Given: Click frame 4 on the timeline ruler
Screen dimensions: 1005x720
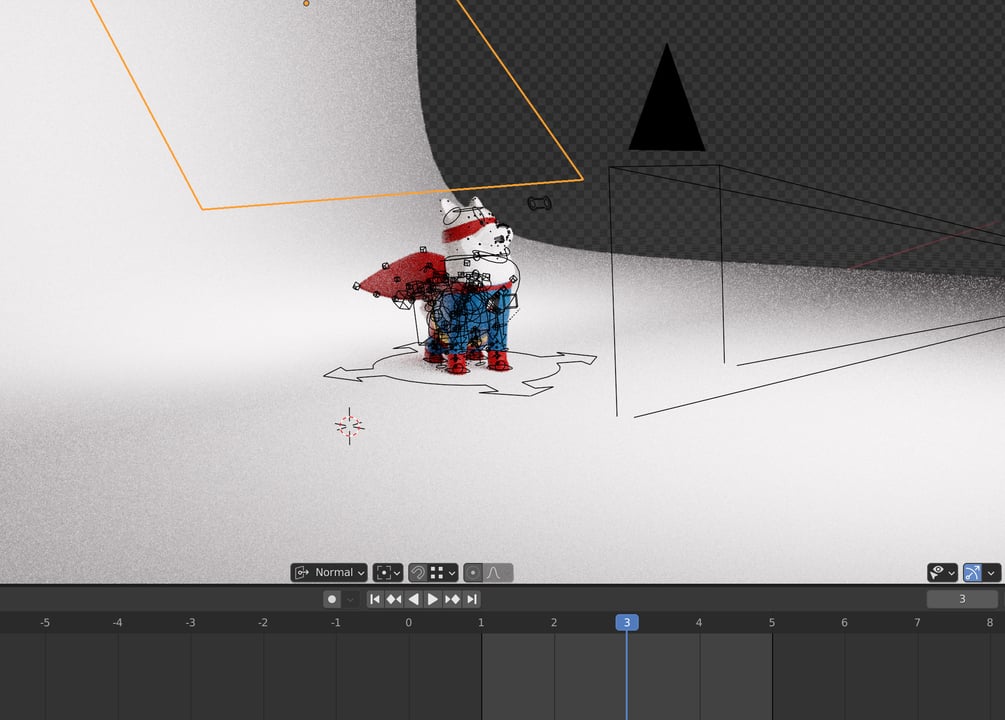Looking at the screenshot, I should tap(699, 623).
